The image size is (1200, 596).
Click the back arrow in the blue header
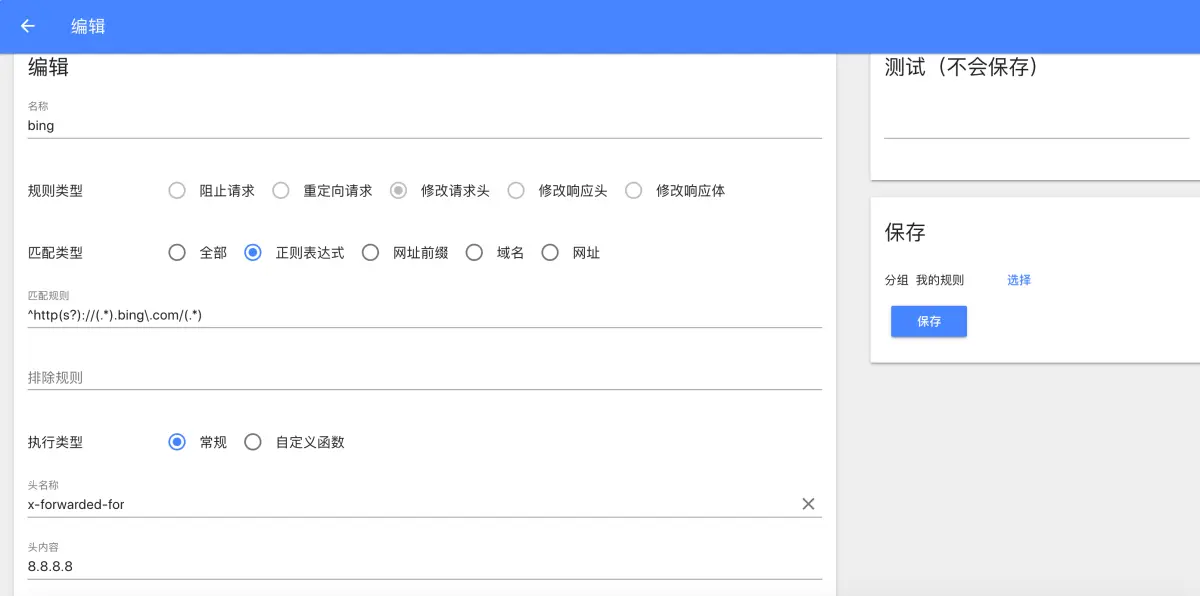coord(27,26)
